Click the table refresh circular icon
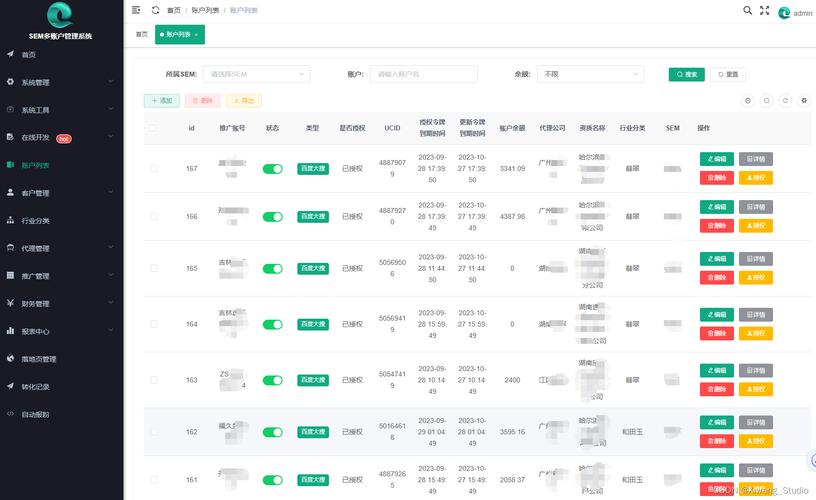The image size is (816, 500). (785, 101)
